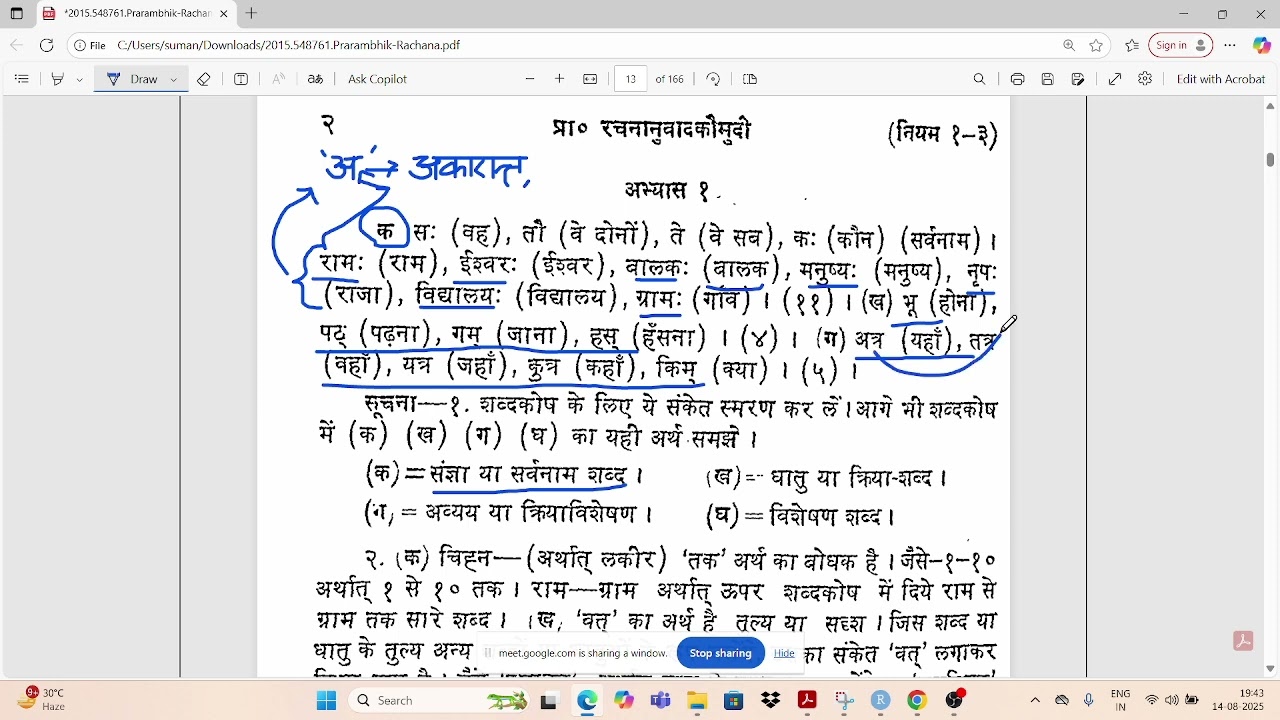Click the scrollbar down arrow

[x=1271, y=668]
